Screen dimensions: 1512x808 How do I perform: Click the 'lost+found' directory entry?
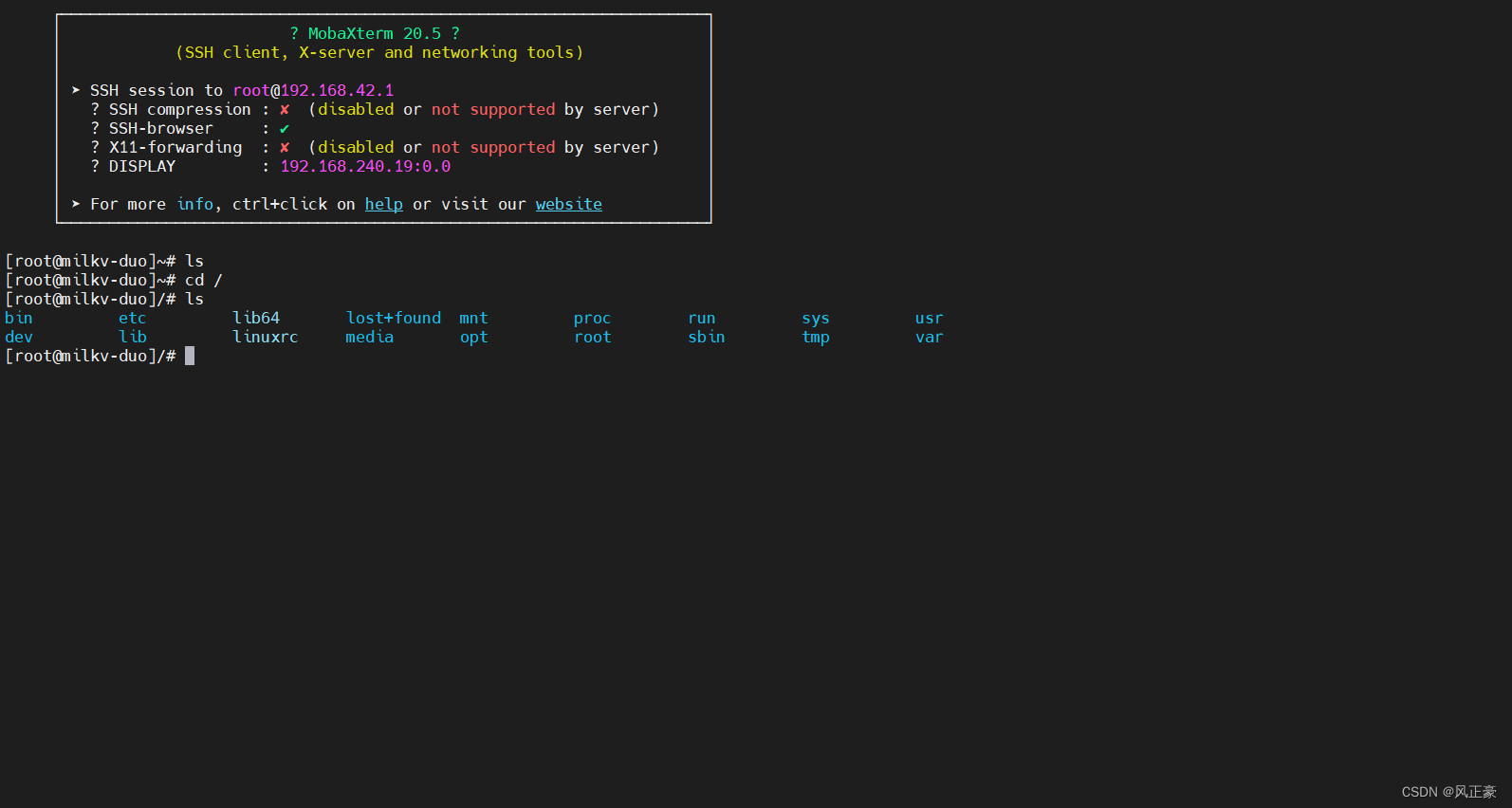tap(394, 318)
